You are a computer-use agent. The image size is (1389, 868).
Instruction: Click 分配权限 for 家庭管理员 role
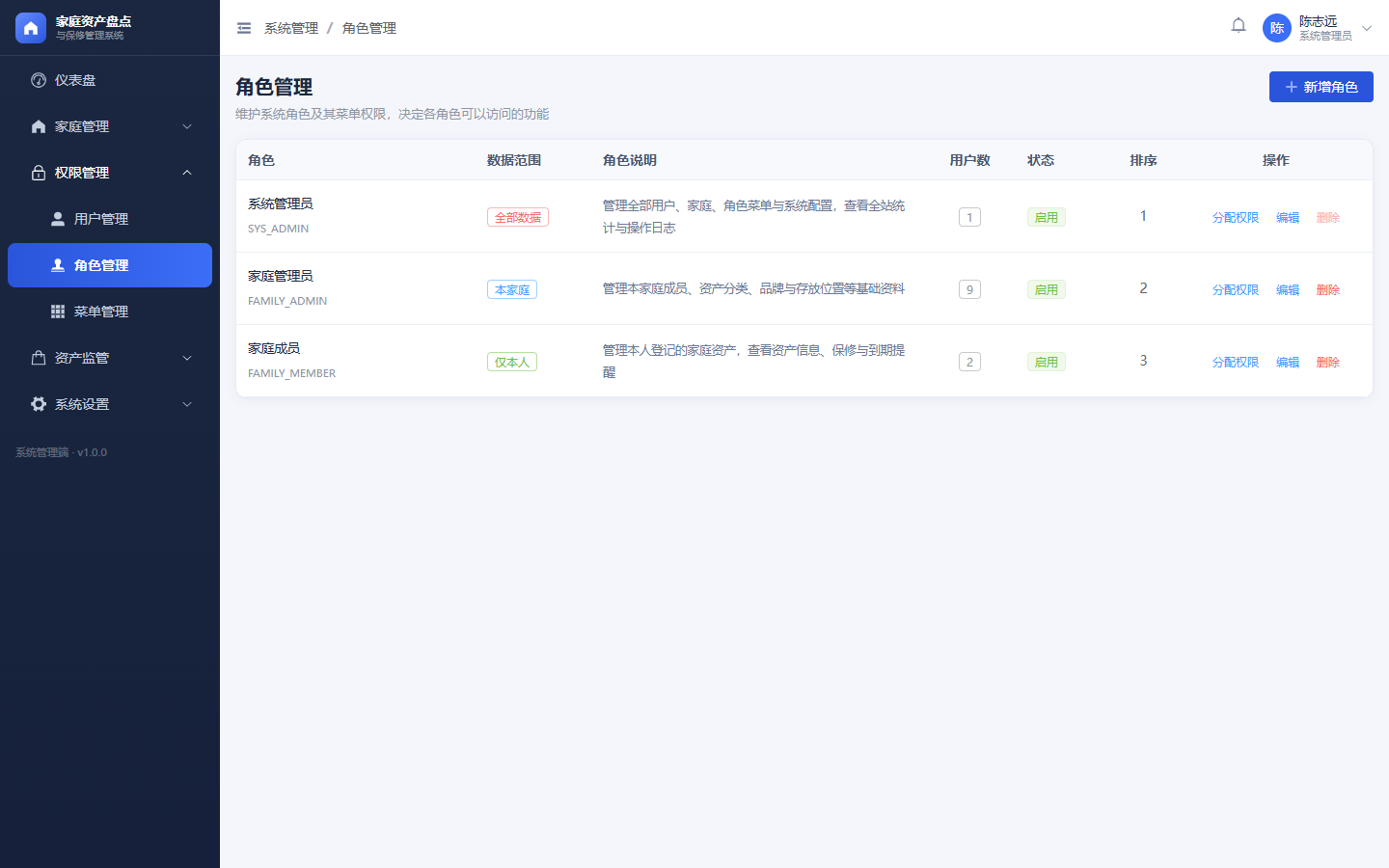pos(1236,289)
